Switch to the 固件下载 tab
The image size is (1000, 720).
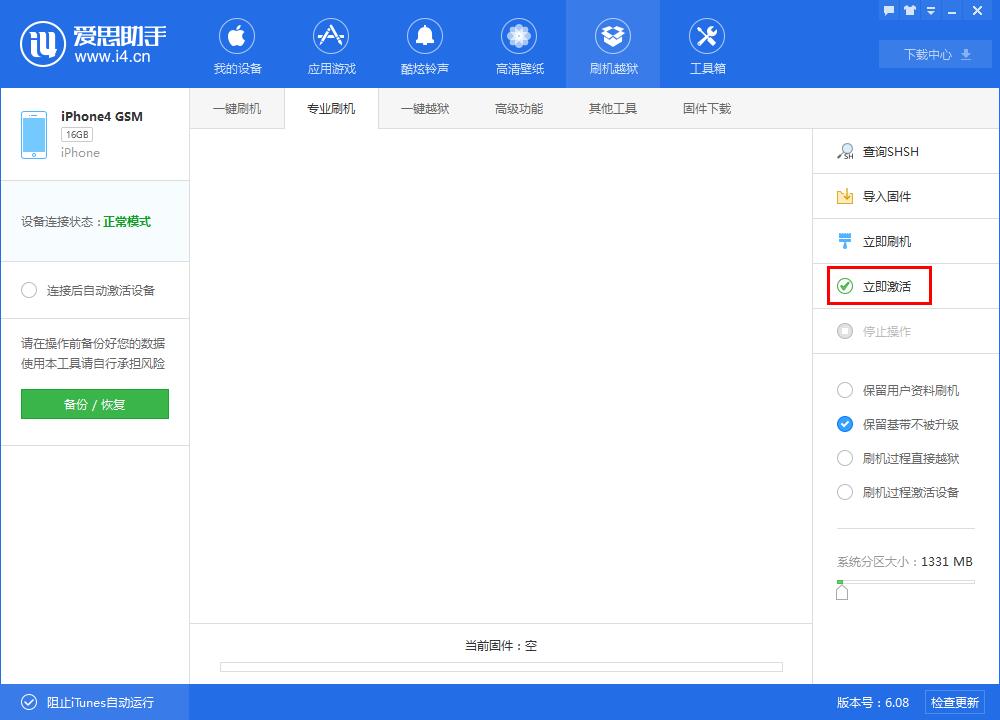pos(707,108)
